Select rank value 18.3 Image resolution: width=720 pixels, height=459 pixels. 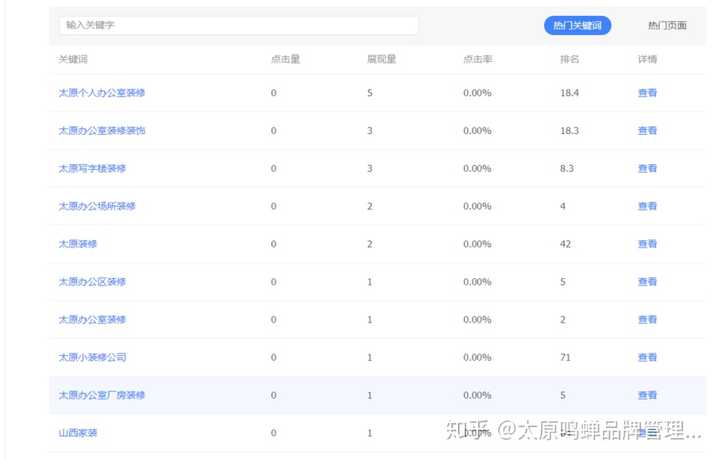(x=569, y=131)
